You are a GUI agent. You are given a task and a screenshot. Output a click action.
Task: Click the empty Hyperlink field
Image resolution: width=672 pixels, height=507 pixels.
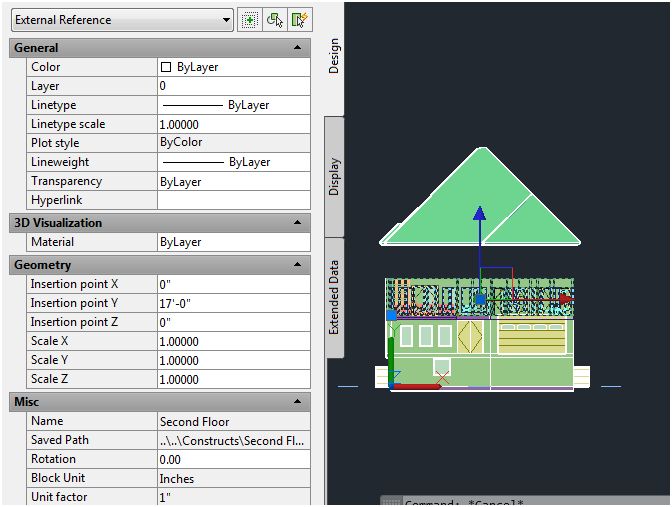234,200
